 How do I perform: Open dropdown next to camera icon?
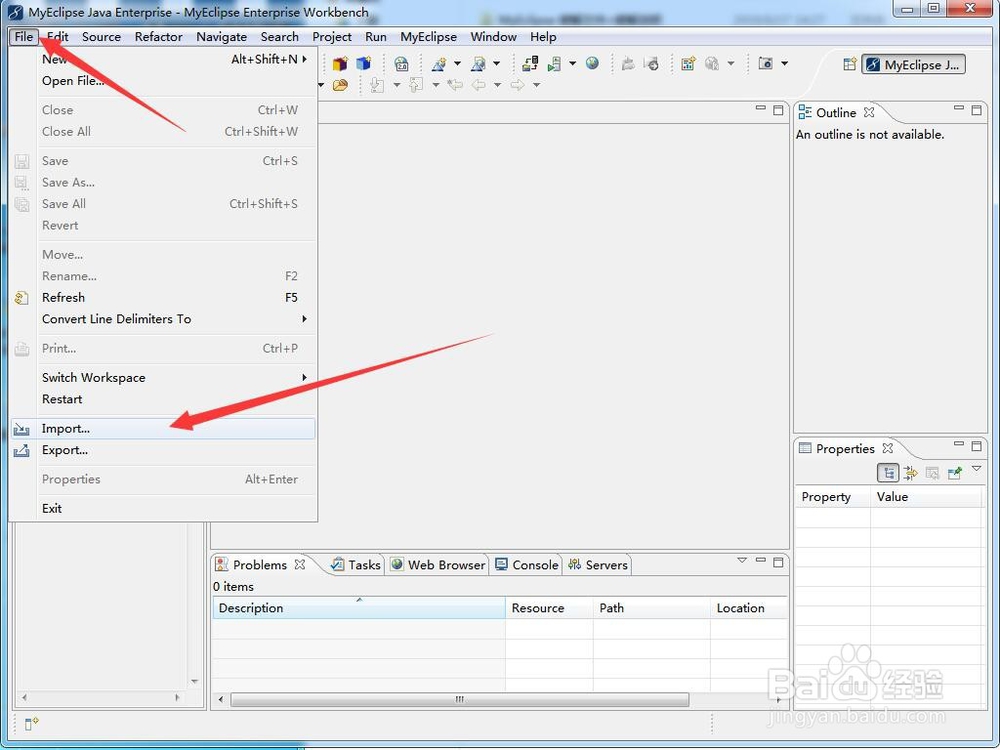pyautogui.click(x=784, y=63)
